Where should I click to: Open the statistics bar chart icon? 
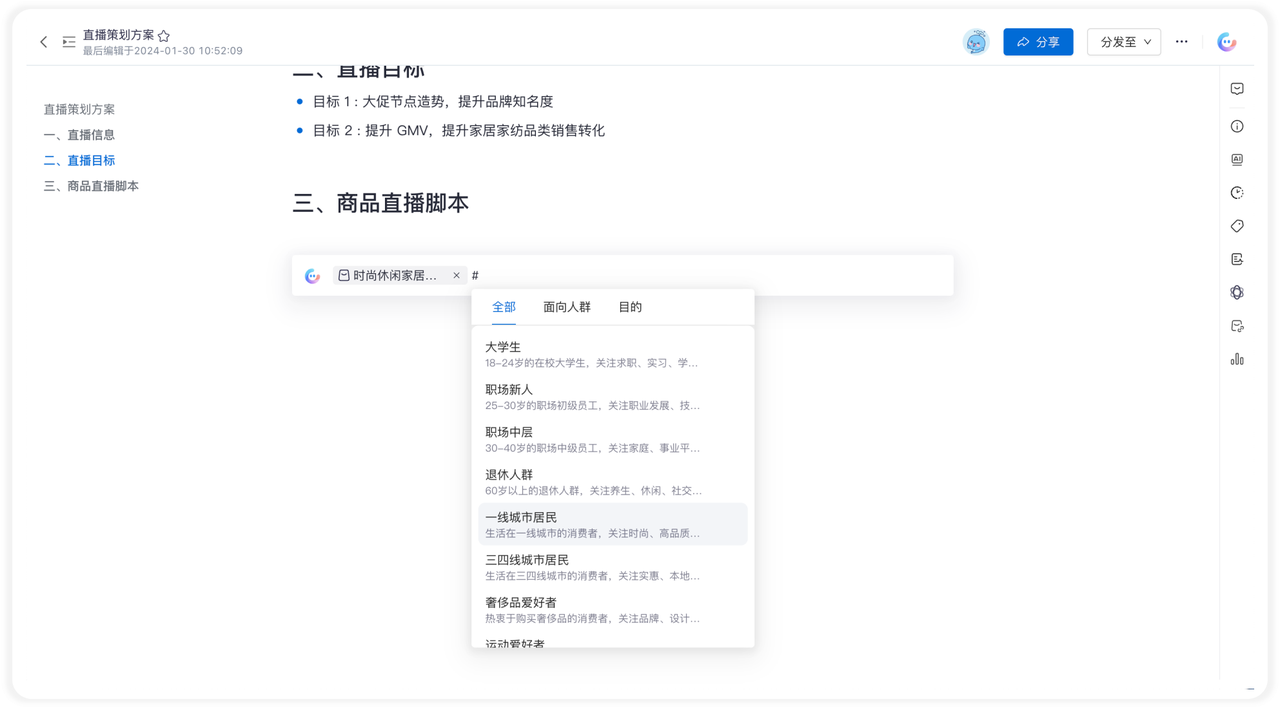pos(1237,359)
